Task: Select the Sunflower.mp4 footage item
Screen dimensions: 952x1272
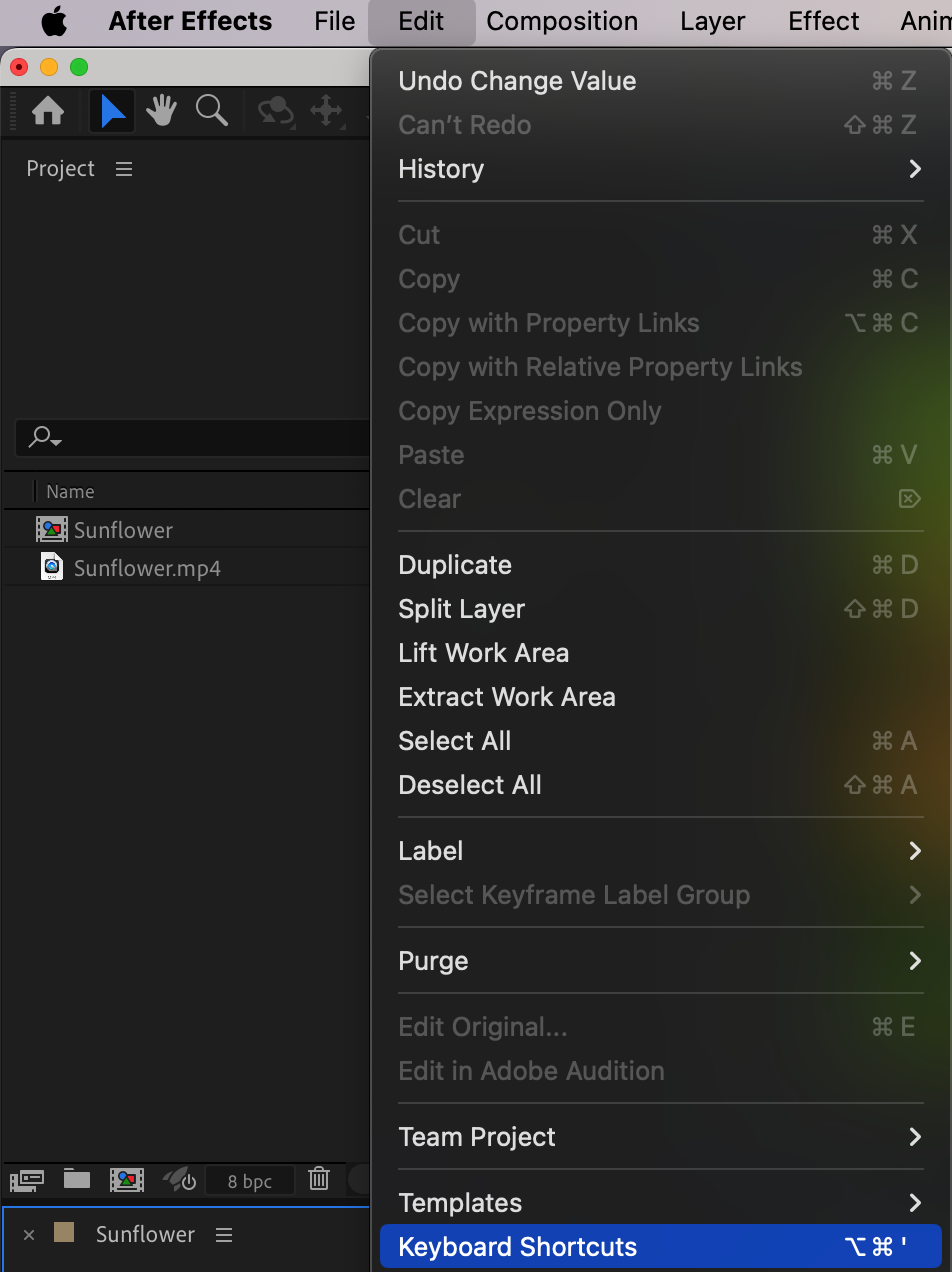Action: coord(147,568)
